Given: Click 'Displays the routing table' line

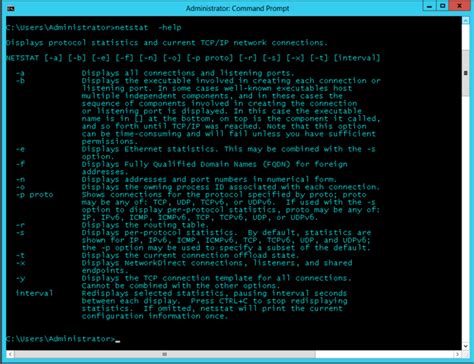Looking at the screenshot, I should [145, 225].
